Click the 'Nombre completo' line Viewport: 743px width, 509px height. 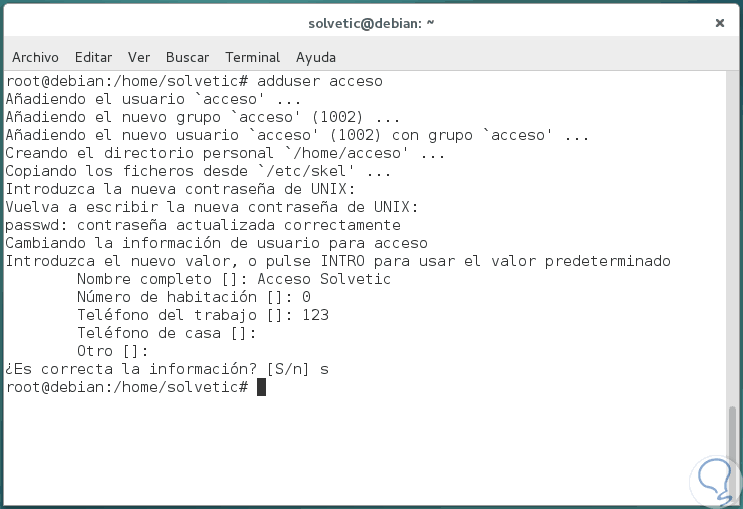pyautogui.click(x=233, y=279)
